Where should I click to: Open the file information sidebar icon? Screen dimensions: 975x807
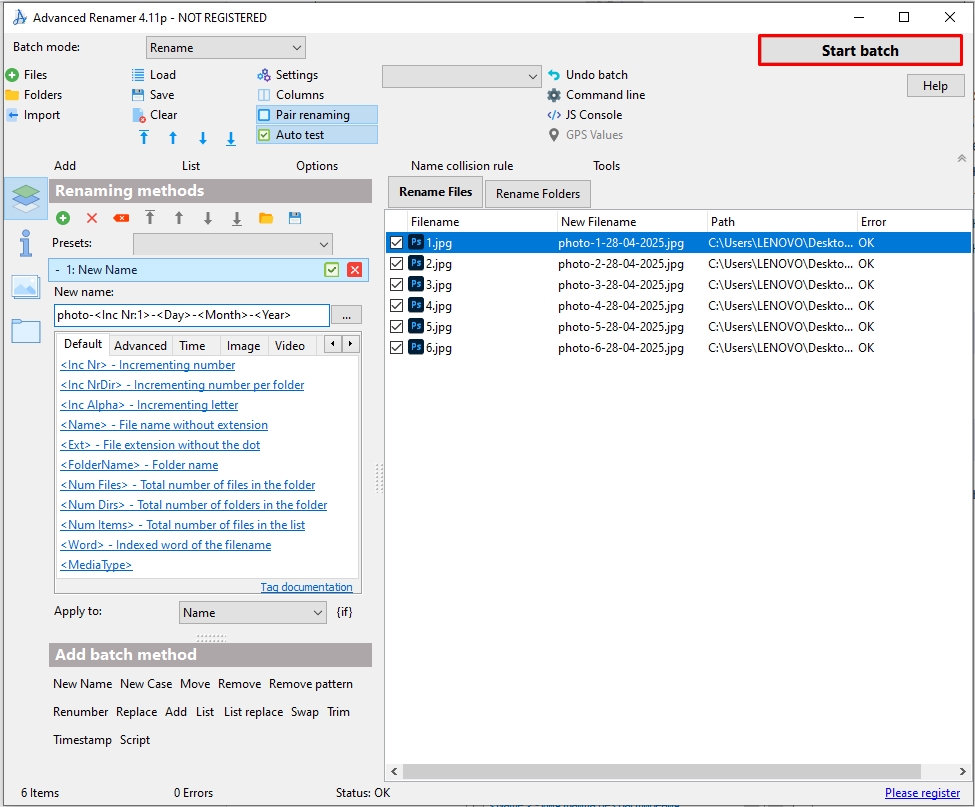[x=26, y=243]
